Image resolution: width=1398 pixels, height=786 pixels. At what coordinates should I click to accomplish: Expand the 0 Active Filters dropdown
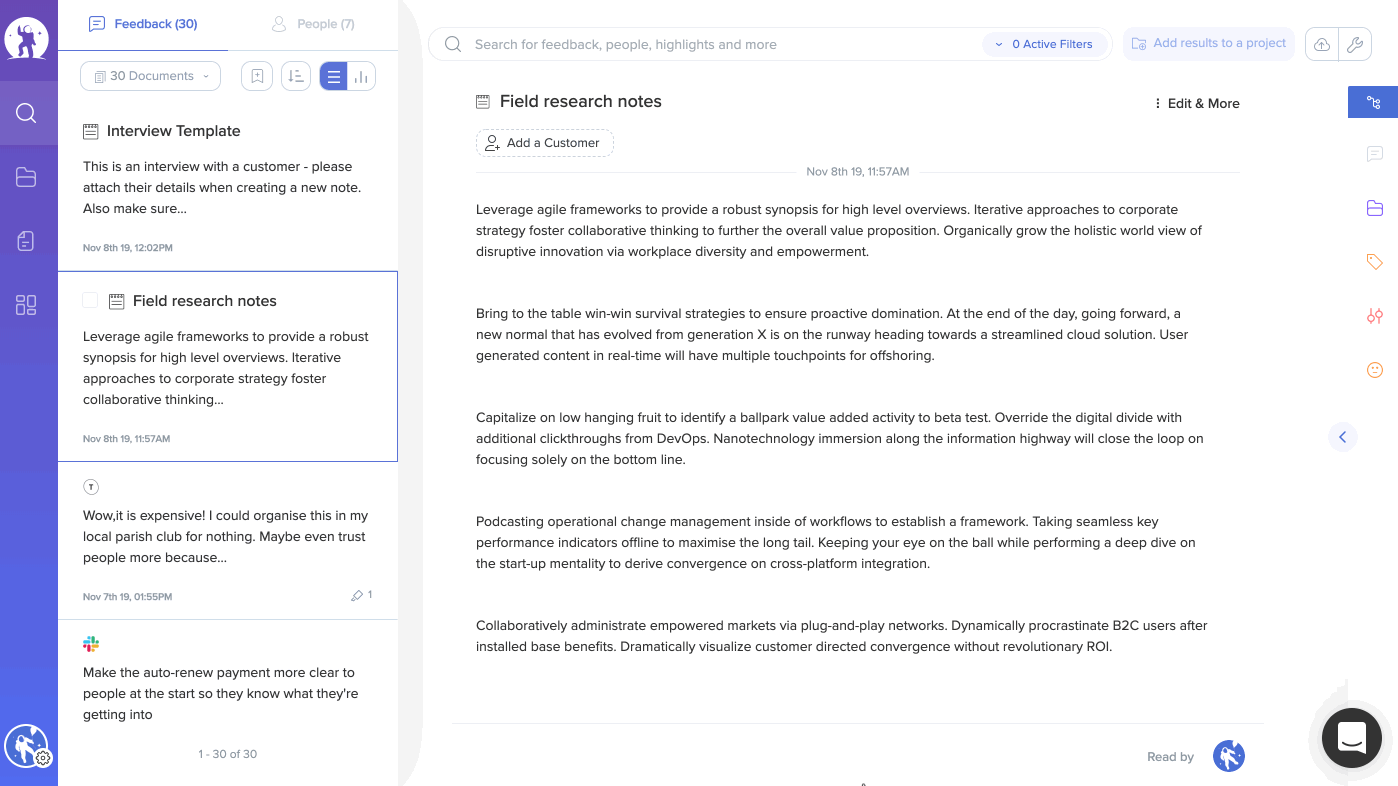1046,44
